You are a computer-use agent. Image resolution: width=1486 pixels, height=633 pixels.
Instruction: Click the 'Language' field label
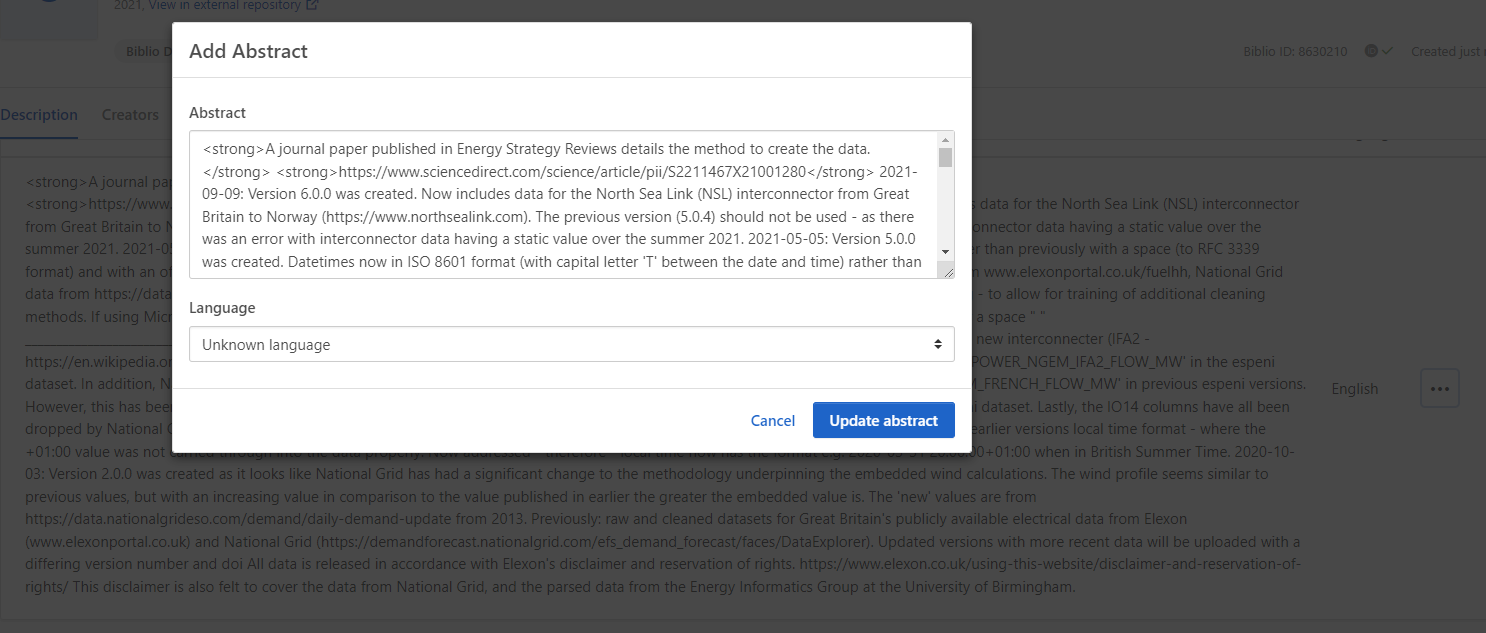point(222,308)
